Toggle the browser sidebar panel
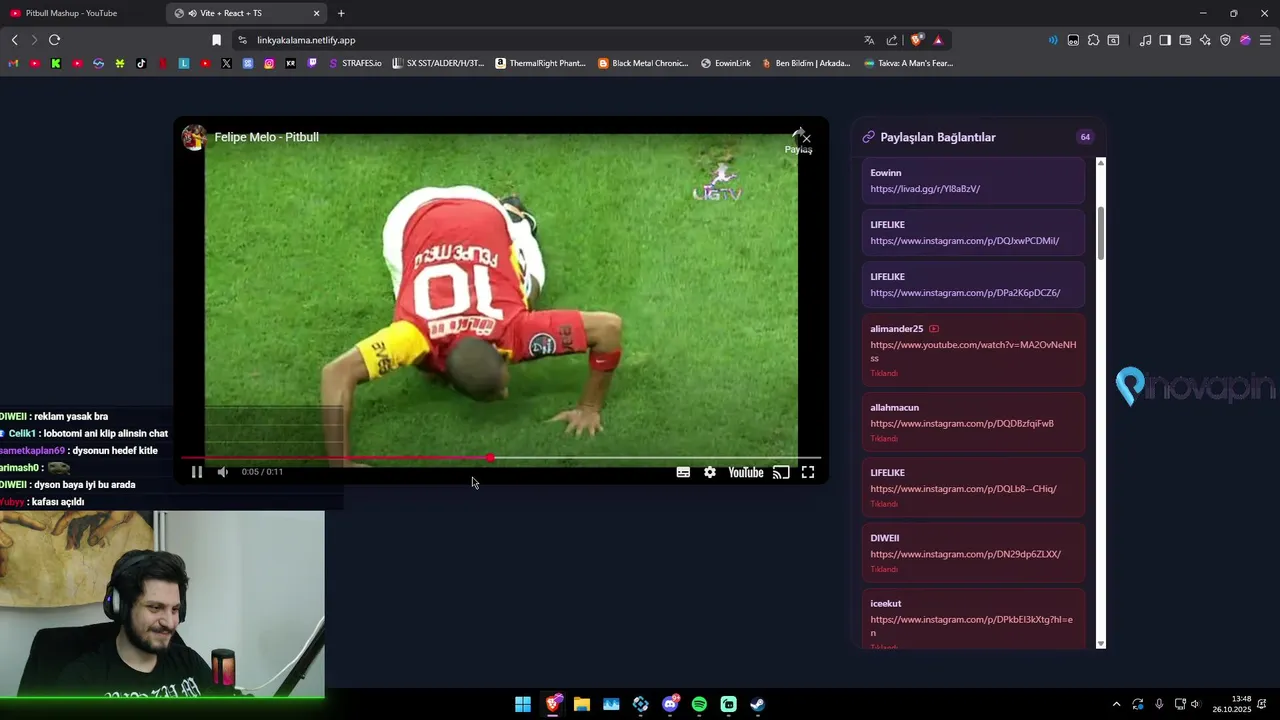The width and height of the screenshot is (1280, 720). click(x=1165, y=40)
